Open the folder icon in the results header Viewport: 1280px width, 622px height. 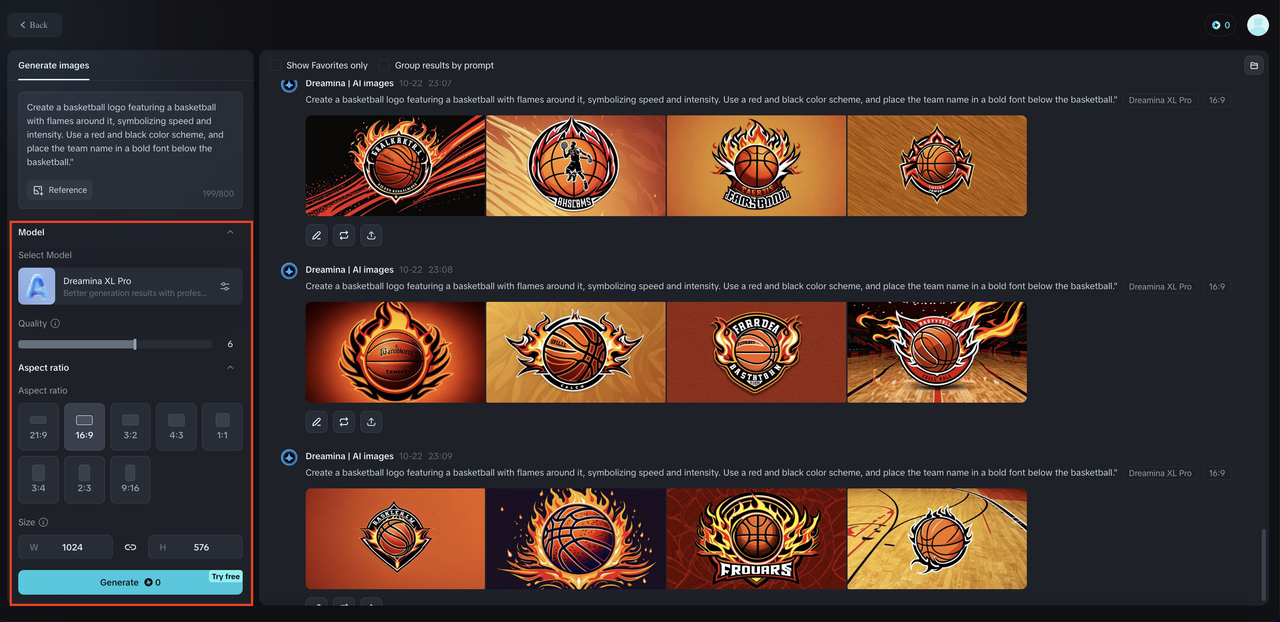click(1253, 66)
